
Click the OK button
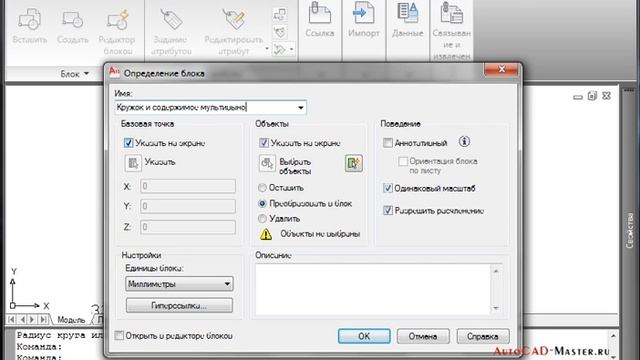pyautogui.click(x=364, y=336)
